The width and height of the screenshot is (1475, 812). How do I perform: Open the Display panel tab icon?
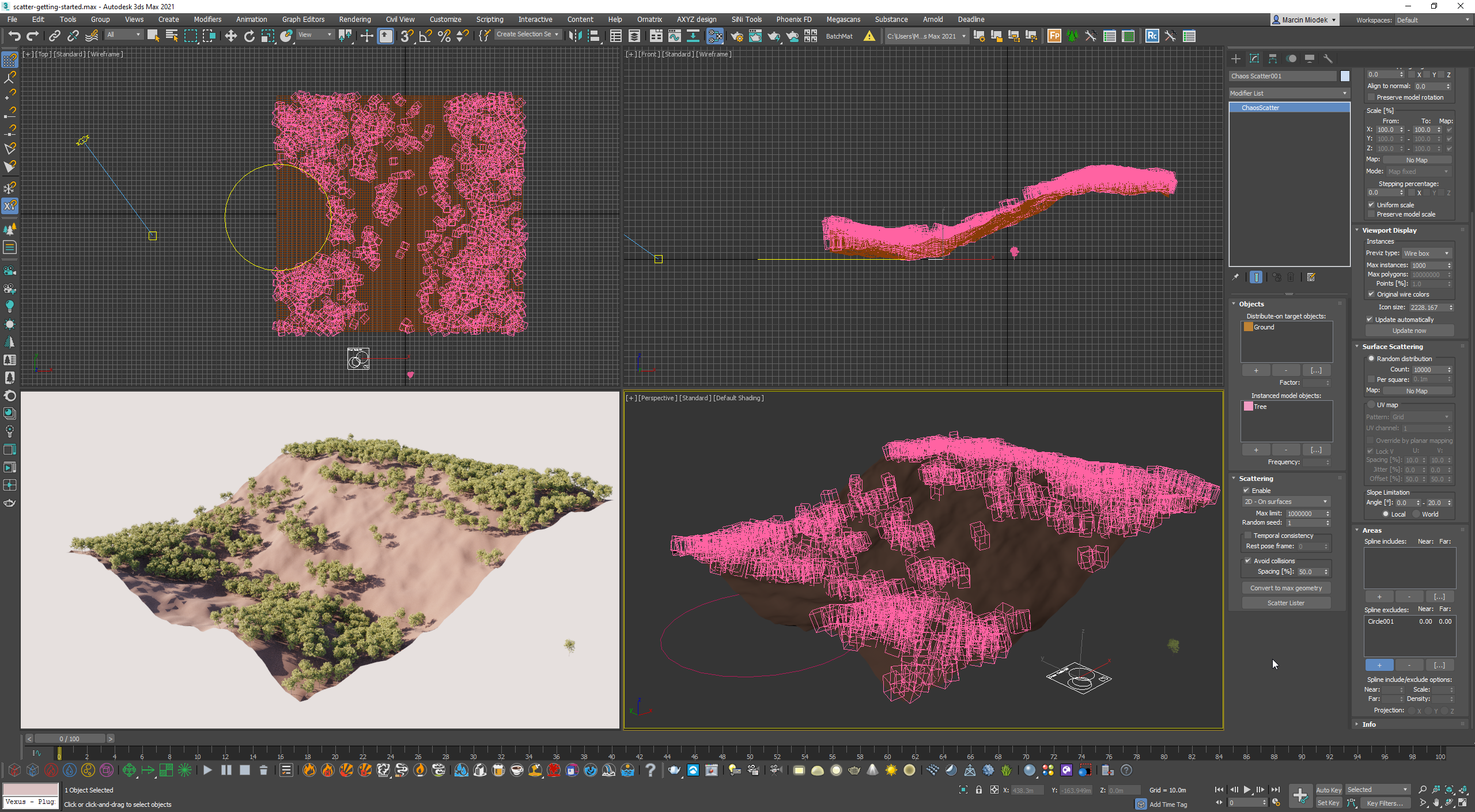1310,59
